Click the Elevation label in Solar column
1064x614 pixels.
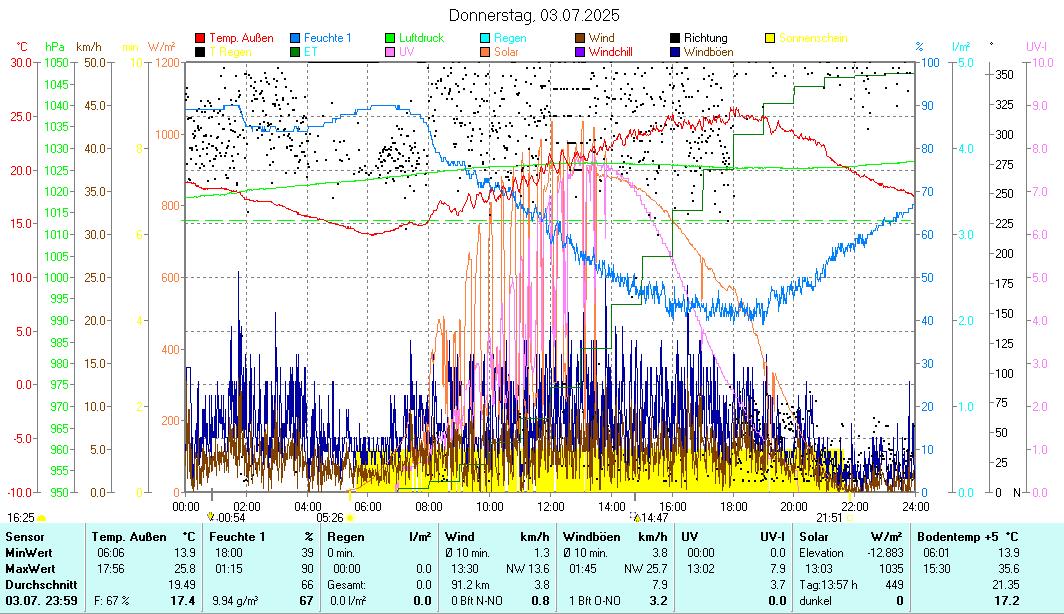[821, 553]
